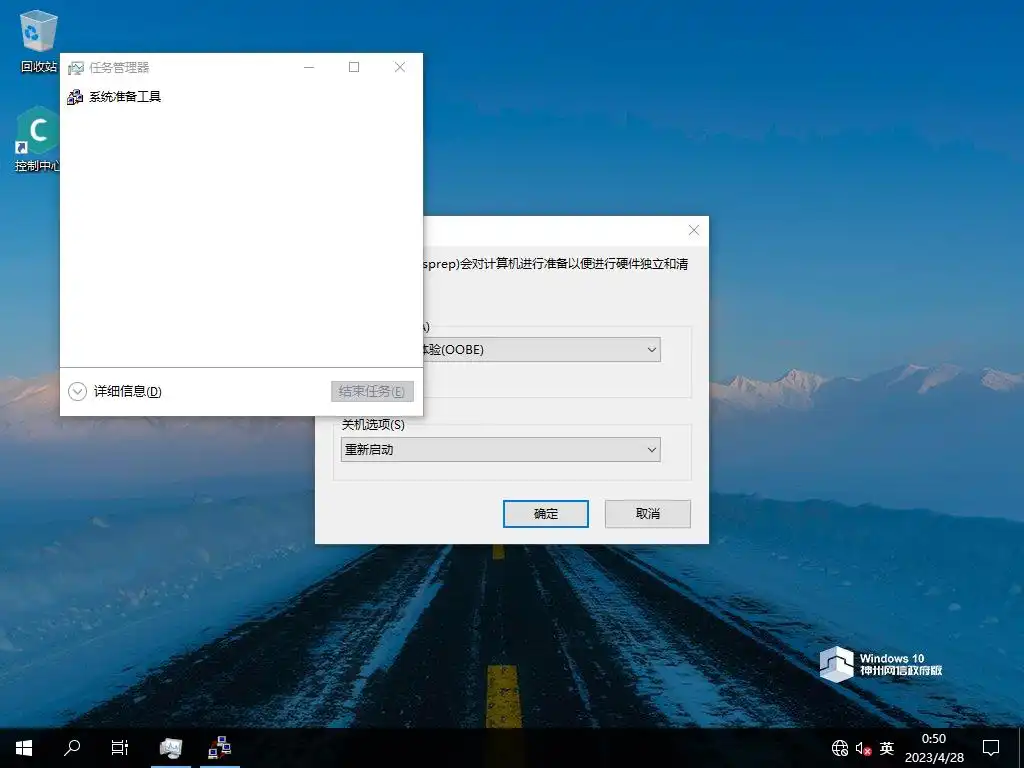Click the 系统准备工具 app icon in Task Manager
The image size is (1024, 768).
75,97
